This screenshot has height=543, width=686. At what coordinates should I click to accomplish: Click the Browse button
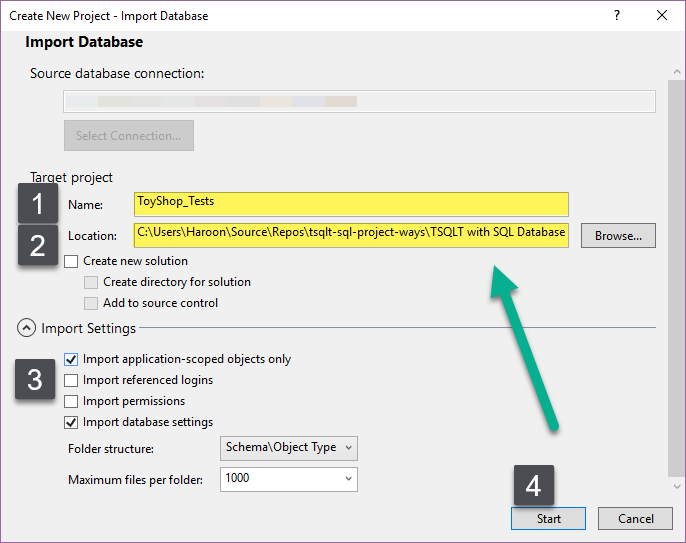point(618,236)
